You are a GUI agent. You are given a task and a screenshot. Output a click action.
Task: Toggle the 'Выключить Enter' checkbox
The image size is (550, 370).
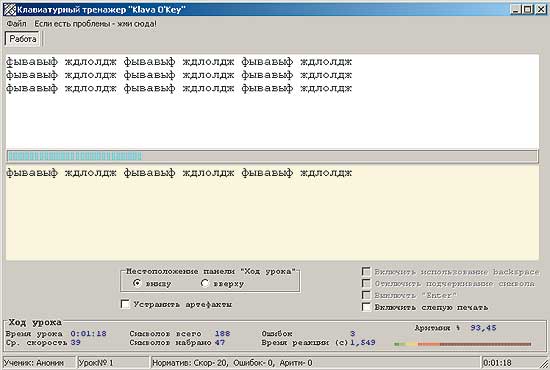coord(366,295)
